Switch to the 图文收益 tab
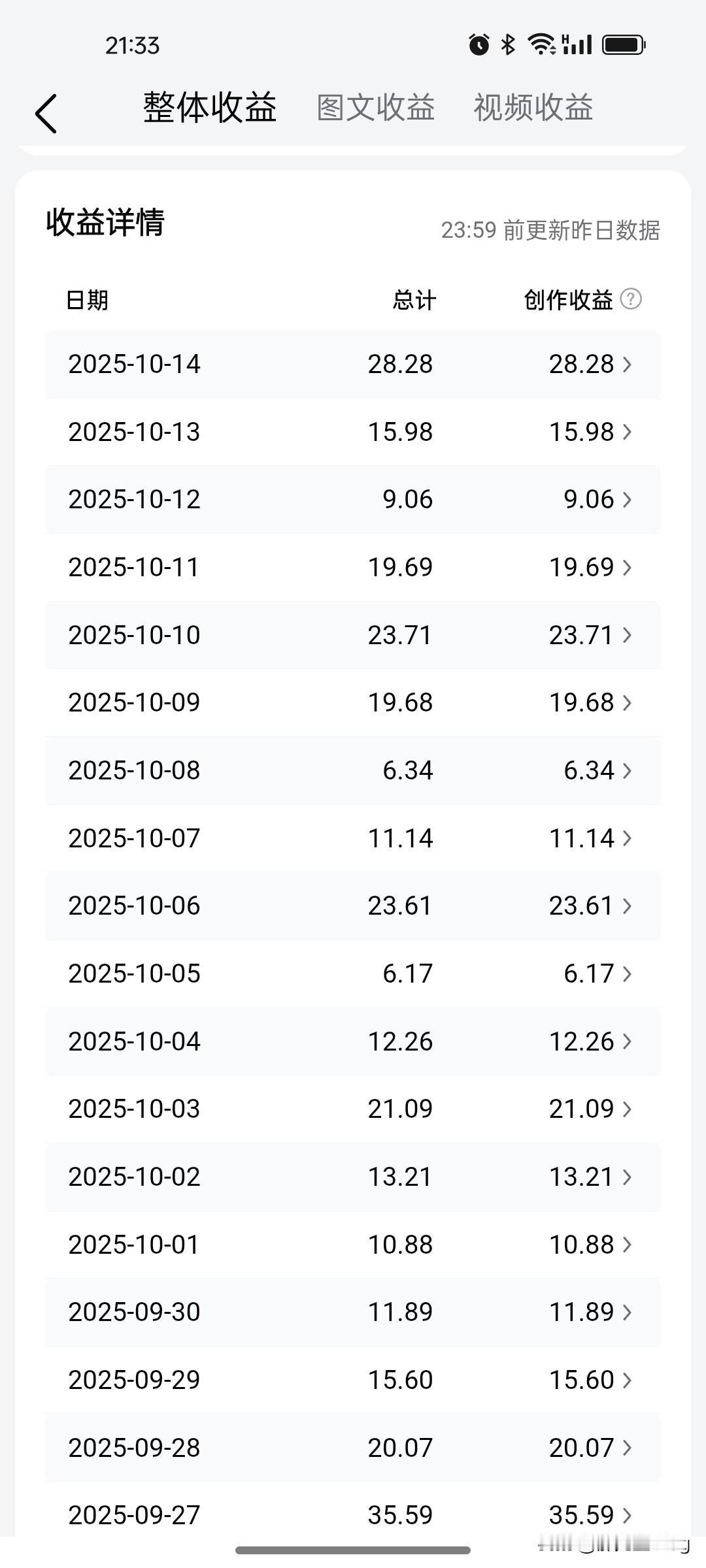706x1568 pixels. point(376,108)
